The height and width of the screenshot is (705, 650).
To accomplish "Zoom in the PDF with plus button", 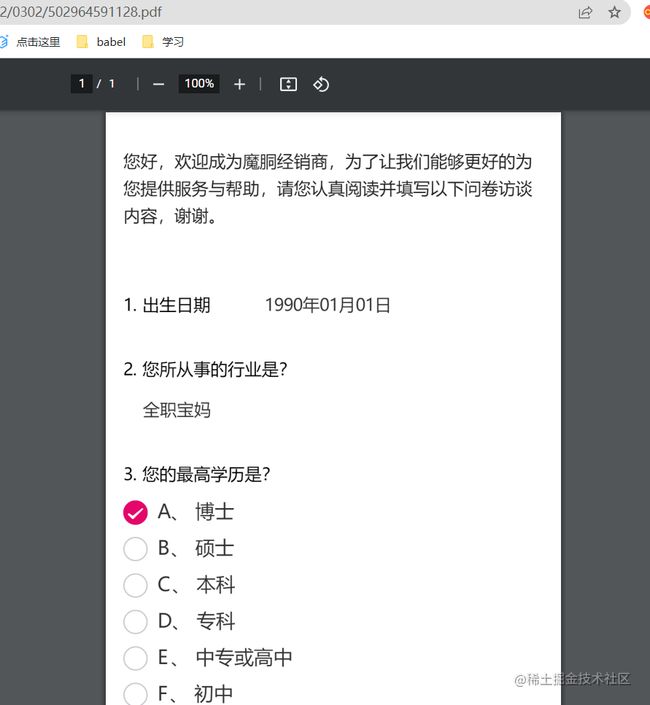I will [240, 84].
